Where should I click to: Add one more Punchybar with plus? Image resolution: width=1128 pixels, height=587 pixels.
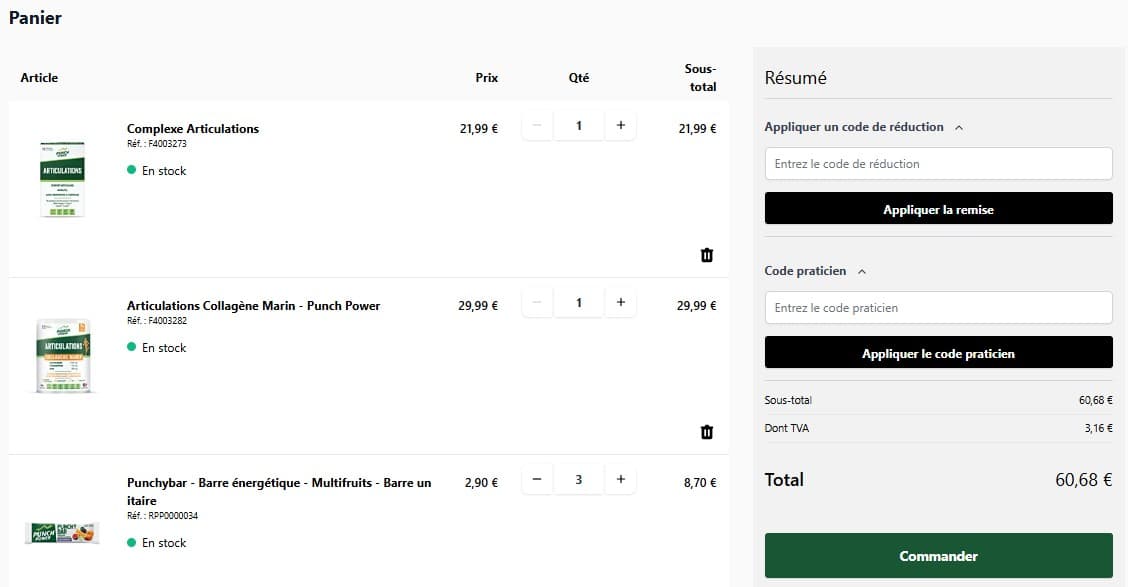pyautogui.click(x=620, y=480)
